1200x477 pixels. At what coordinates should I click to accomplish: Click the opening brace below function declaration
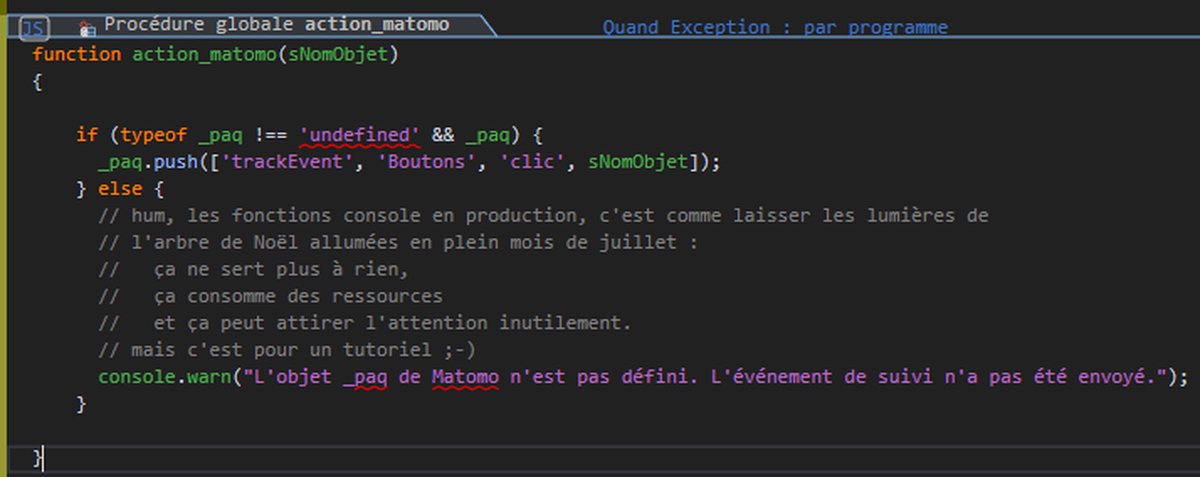coord(38,81)
